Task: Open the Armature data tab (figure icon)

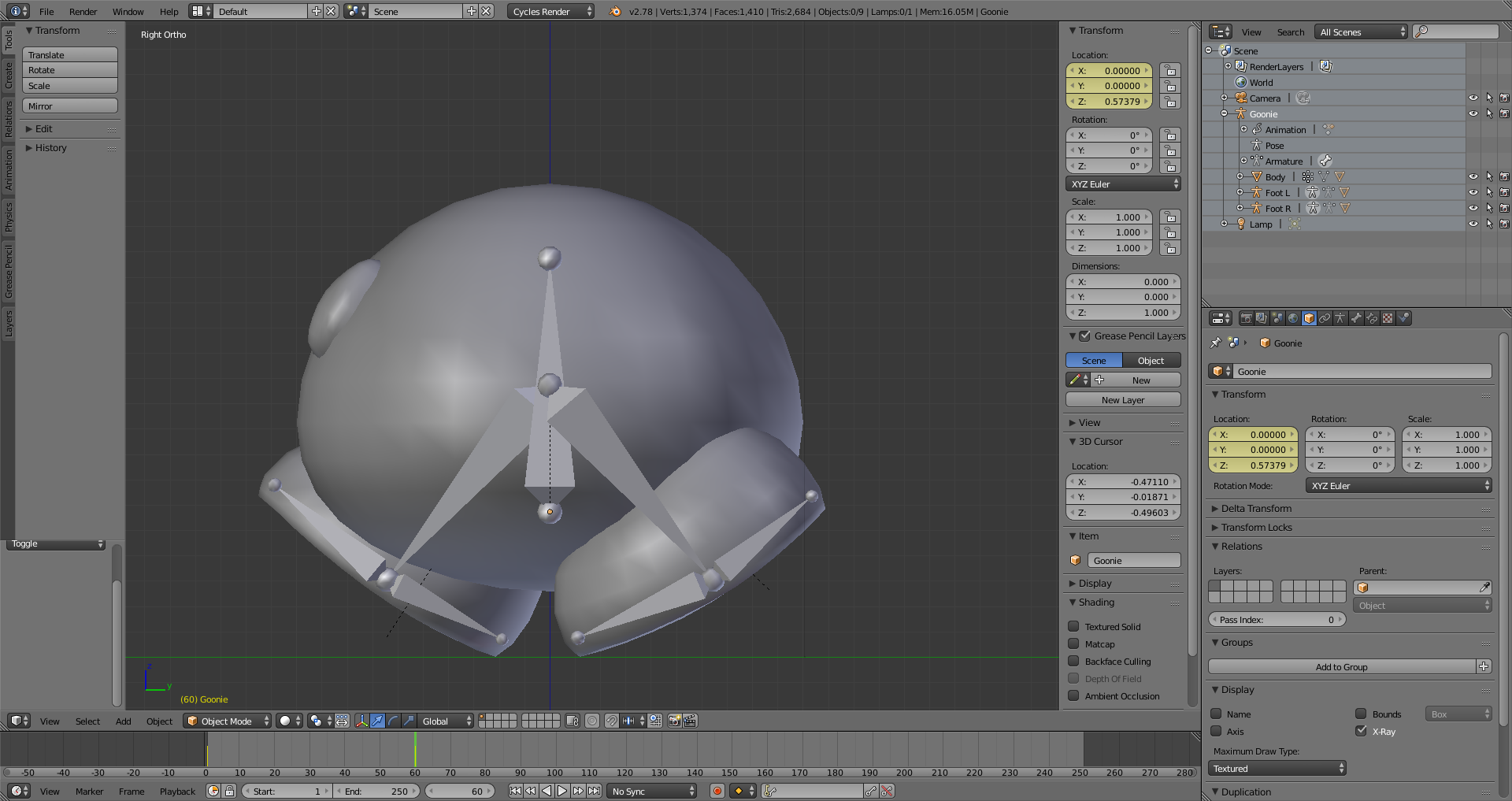Action: 1340,318
